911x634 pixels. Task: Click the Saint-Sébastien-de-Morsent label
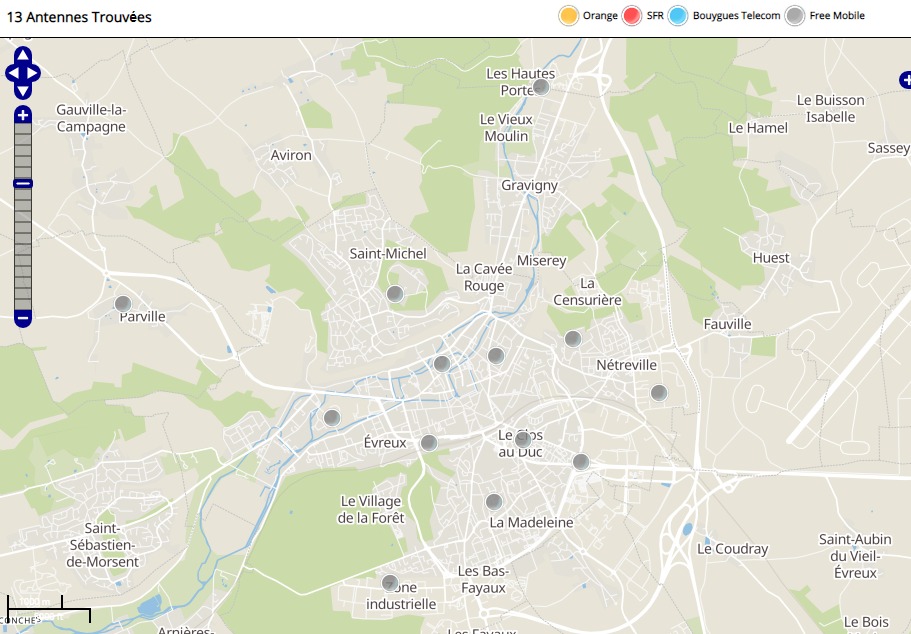[102, 545]
